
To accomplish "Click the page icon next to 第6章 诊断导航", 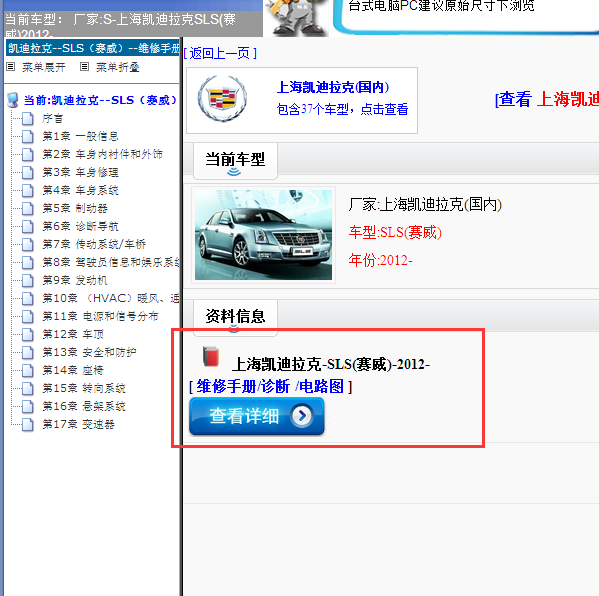I will [x=28, y=227].
